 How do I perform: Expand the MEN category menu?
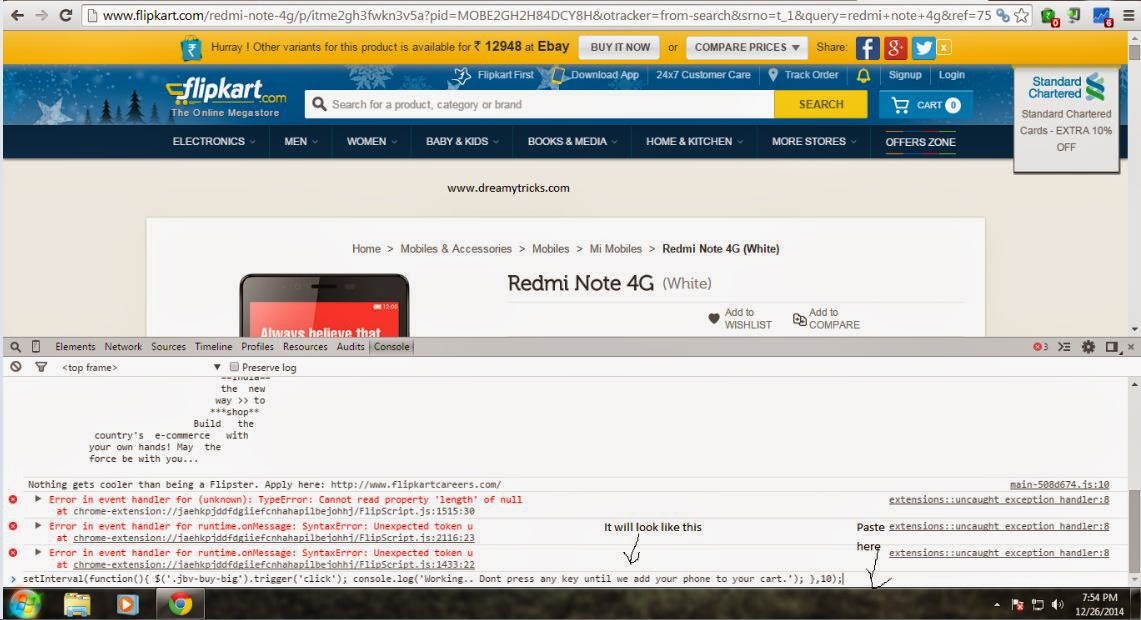click(301, 141)
